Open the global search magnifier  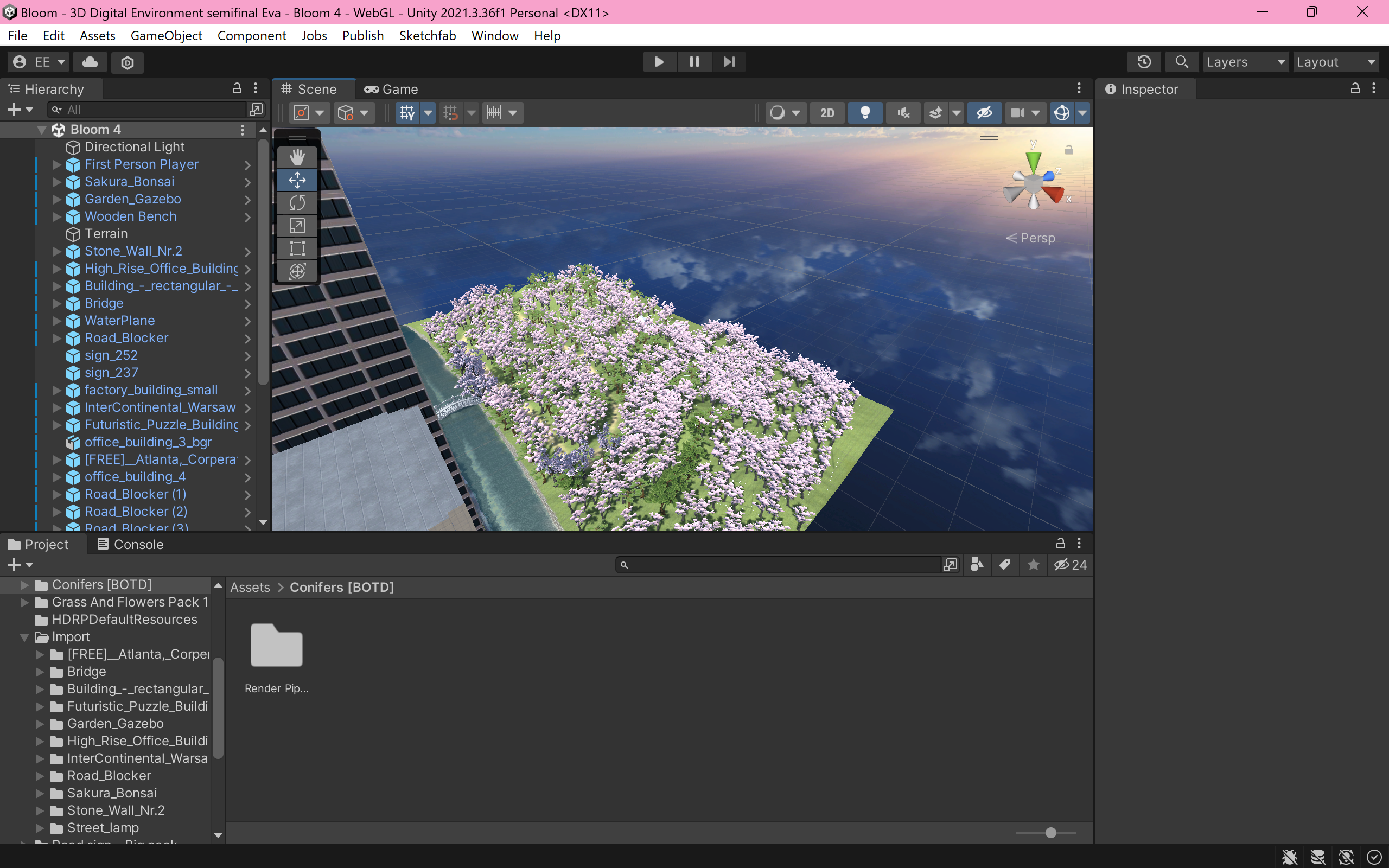pyautogui.click(x=1181, y=62)
